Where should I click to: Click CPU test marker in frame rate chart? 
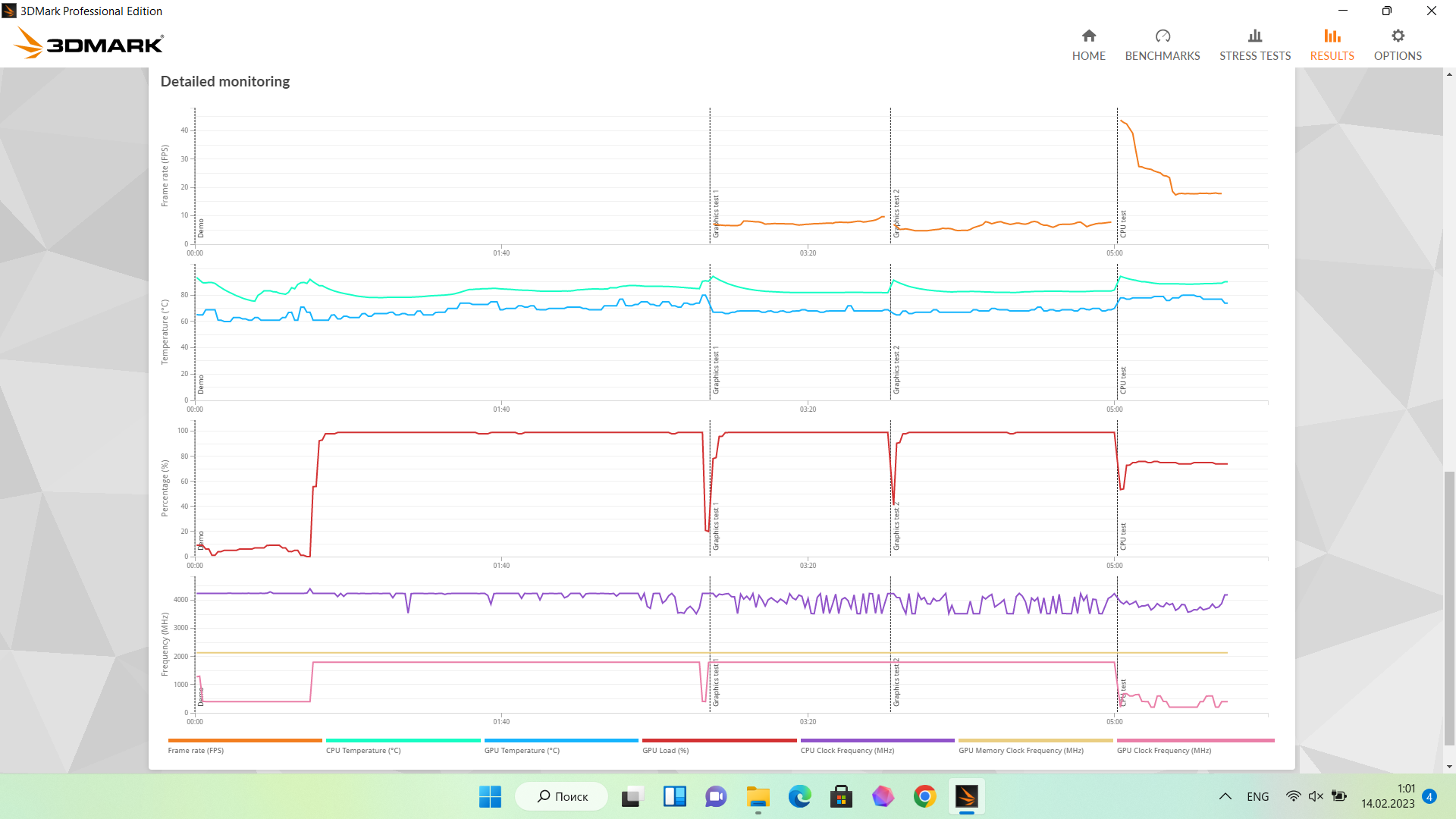[1123, 224]
